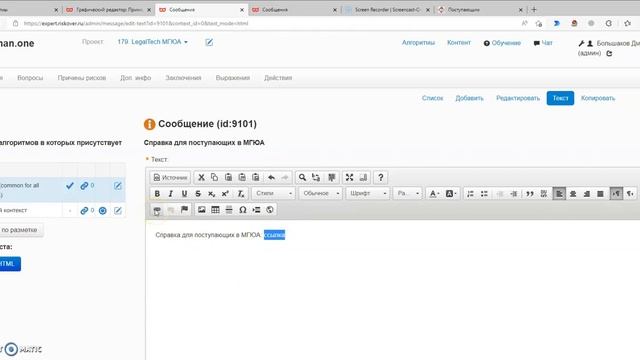Click the Добавить link
The width and height of the screenshot is (640, 360).
tap(469, 98)
